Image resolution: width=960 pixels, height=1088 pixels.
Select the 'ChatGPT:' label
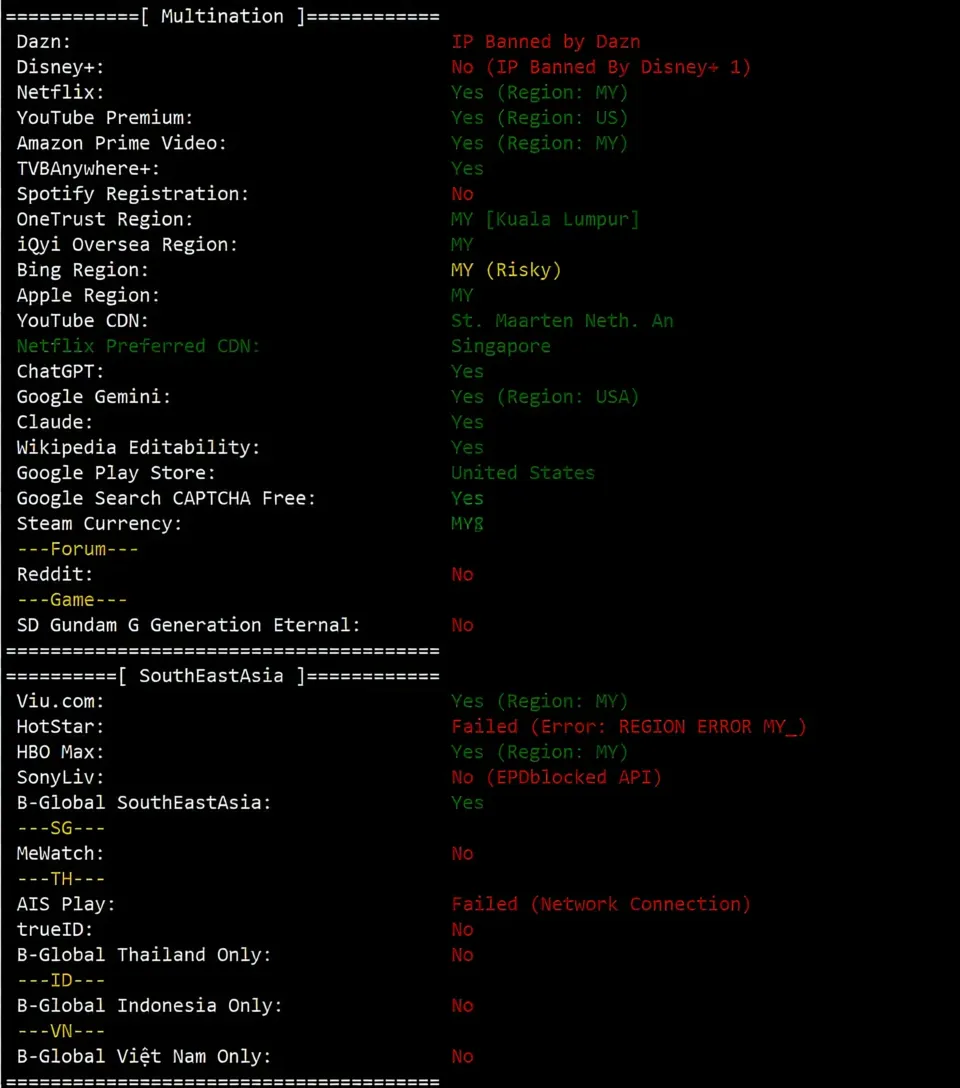(60, 371)
